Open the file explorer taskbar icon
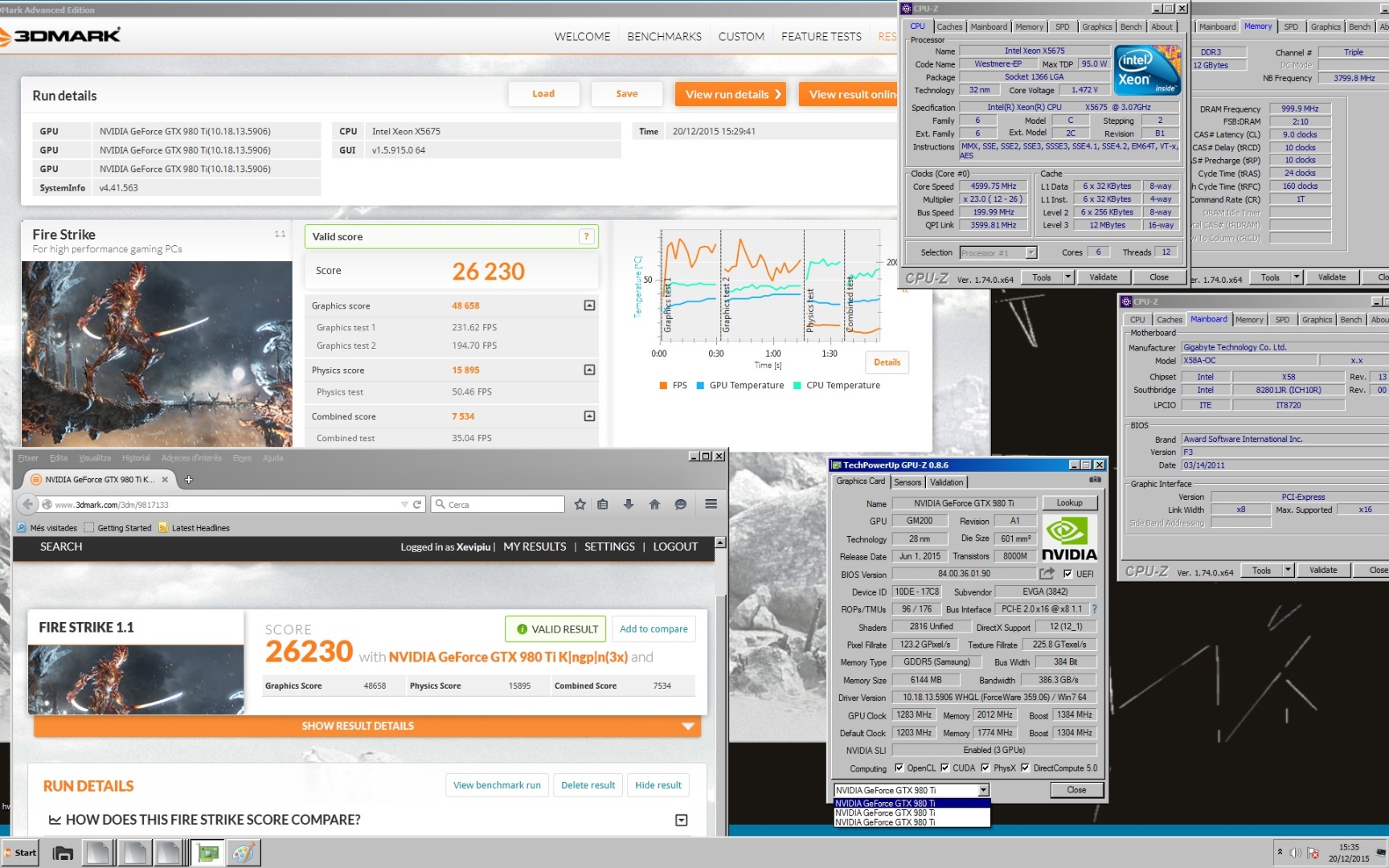 [x=63, y=853]
